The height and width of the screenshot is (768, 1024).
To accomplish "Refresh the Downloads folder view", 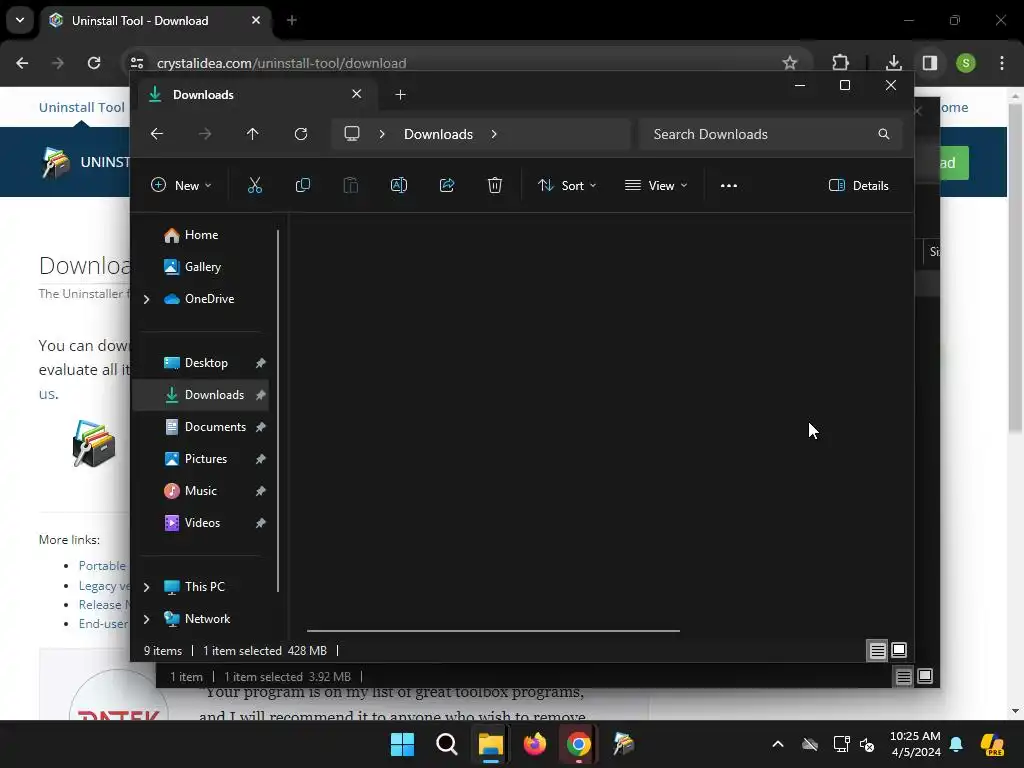I will (x=301, y=134).
